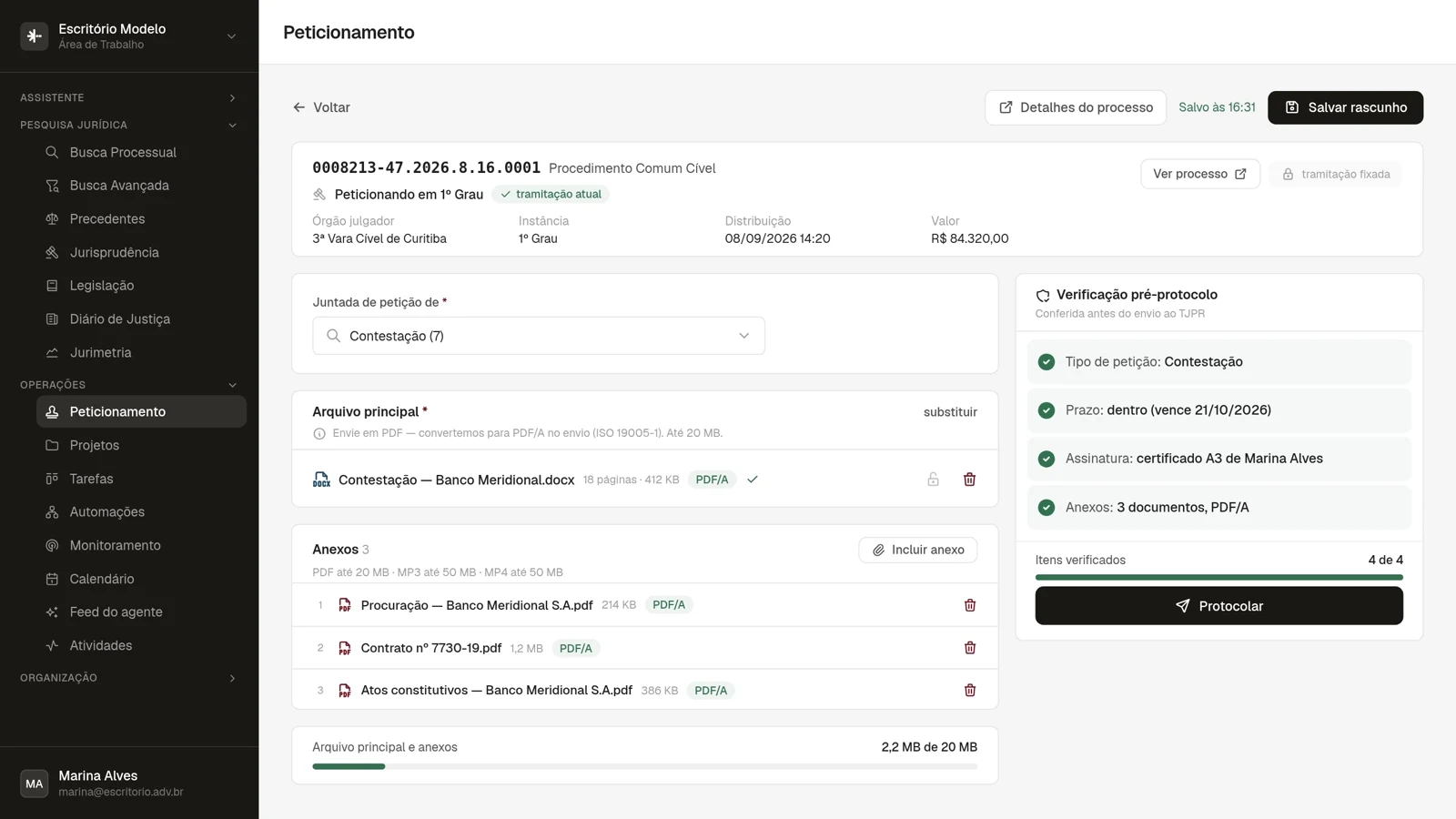Click substituir link for main file

(x=950, y=412)
